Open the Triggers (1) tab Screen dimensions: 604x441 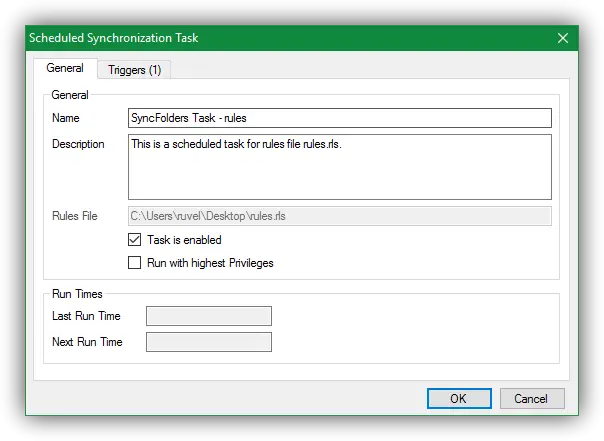tap(135, 70)
